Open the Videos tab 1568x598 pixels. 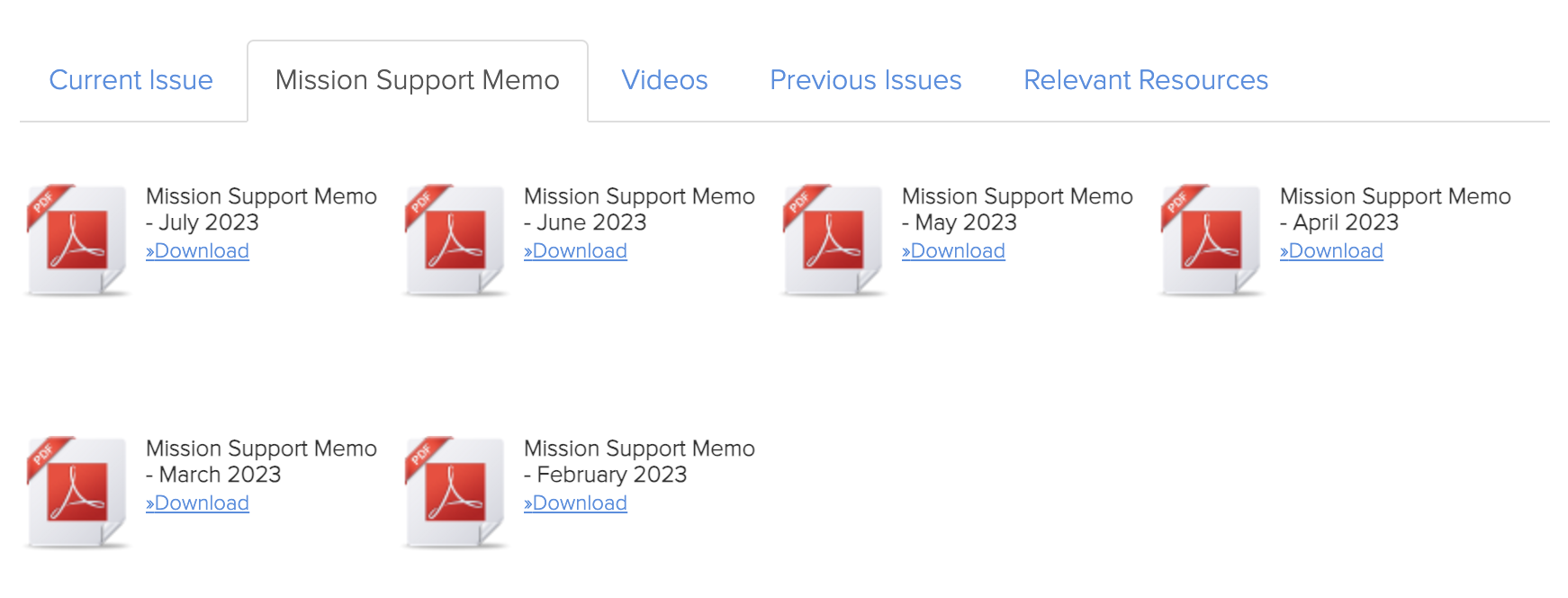(664, 80)
